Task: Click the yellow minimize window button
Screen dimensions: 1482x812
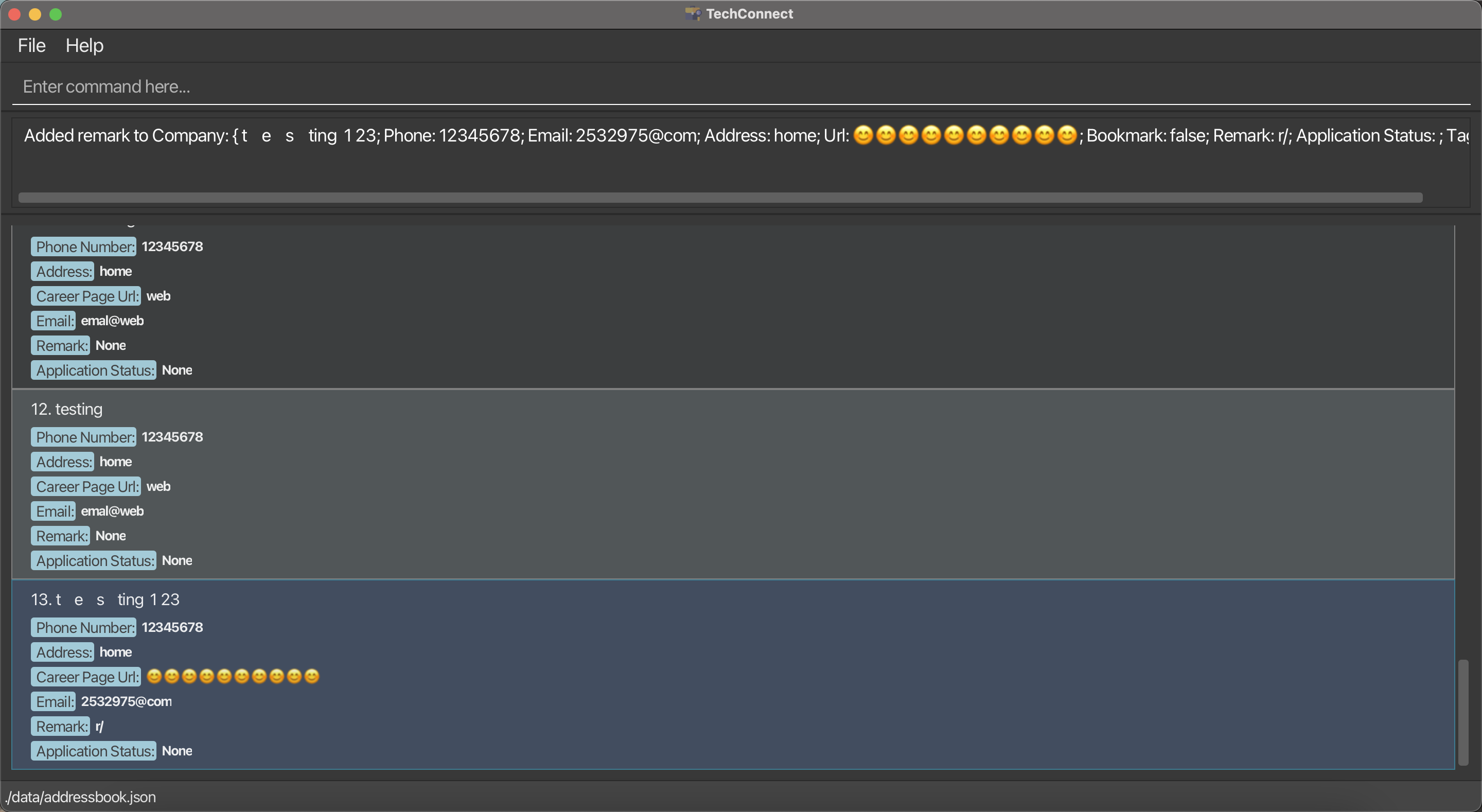Action: coord(35,14)
